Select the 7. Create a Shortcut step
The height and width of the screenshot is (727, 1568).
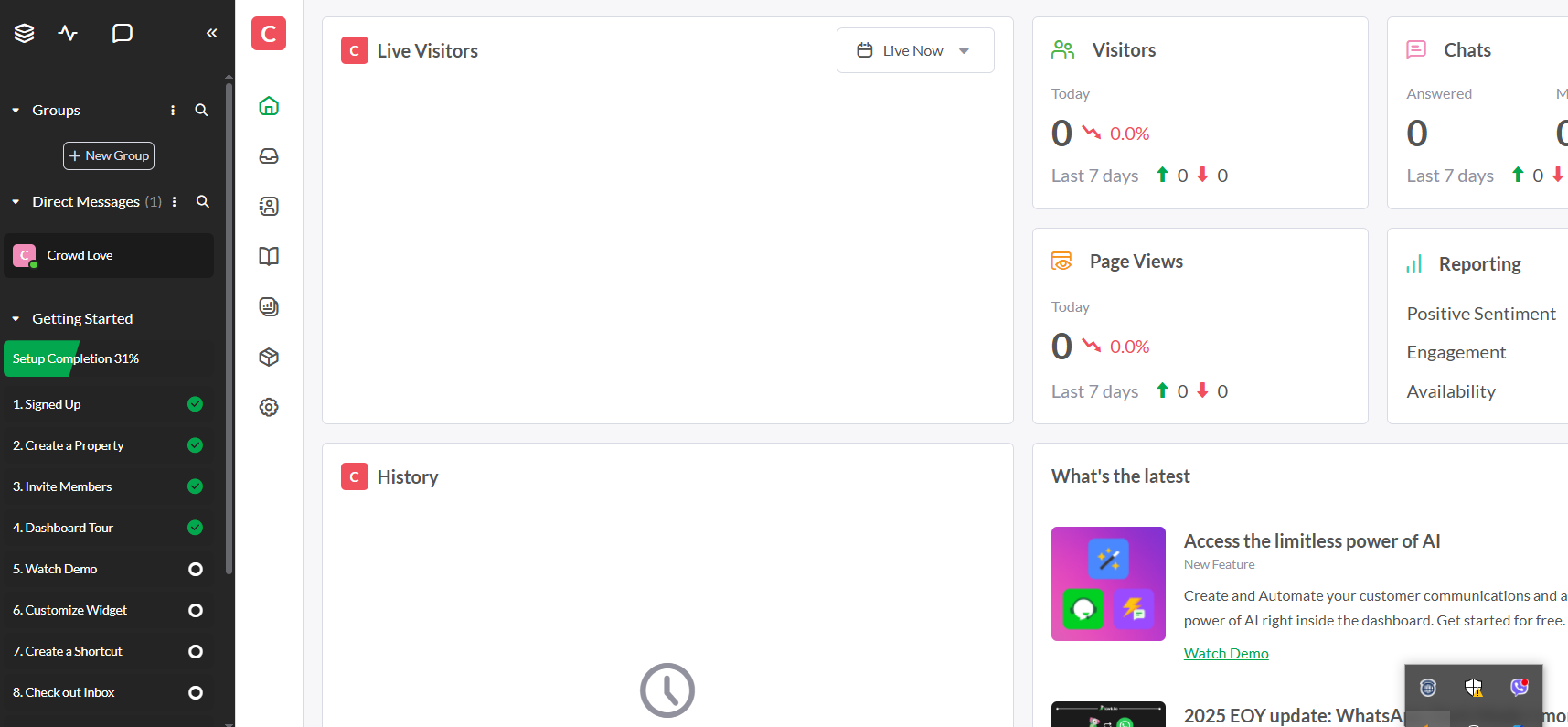(x=109, y=651)
